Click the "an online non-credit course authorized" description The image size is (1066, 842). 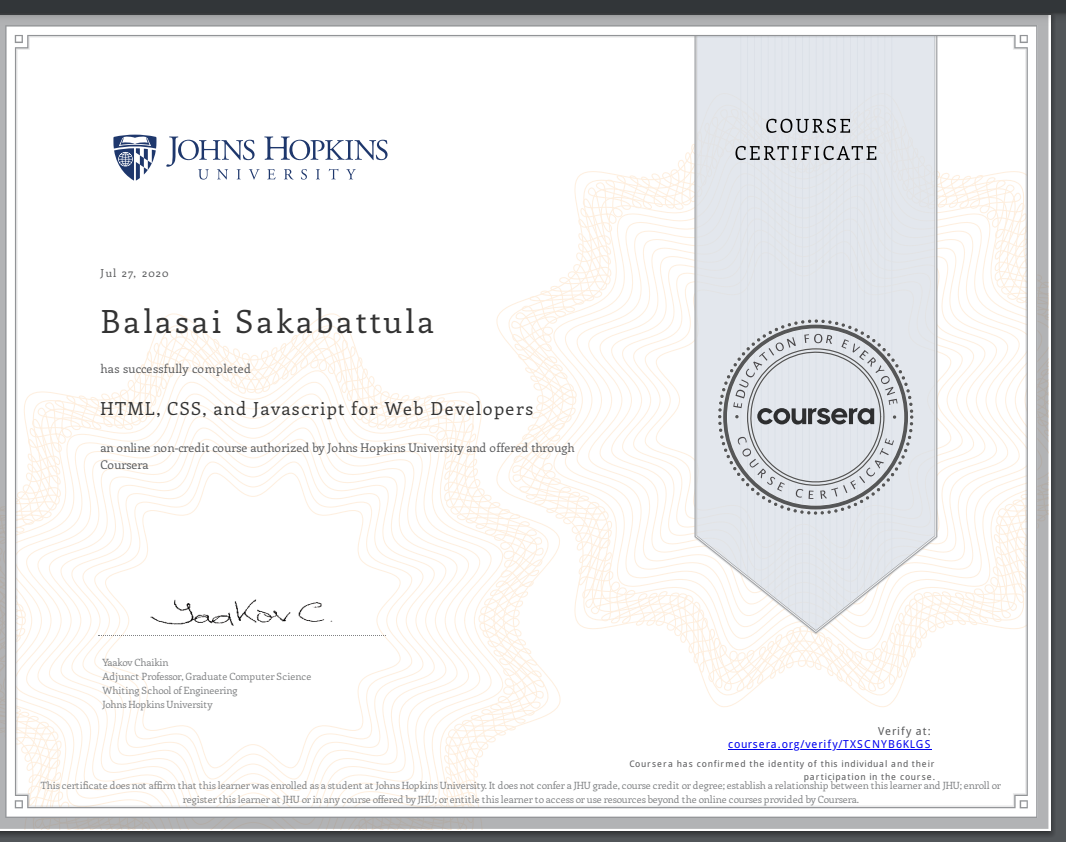pyautogui.click(x=337, y=456)
